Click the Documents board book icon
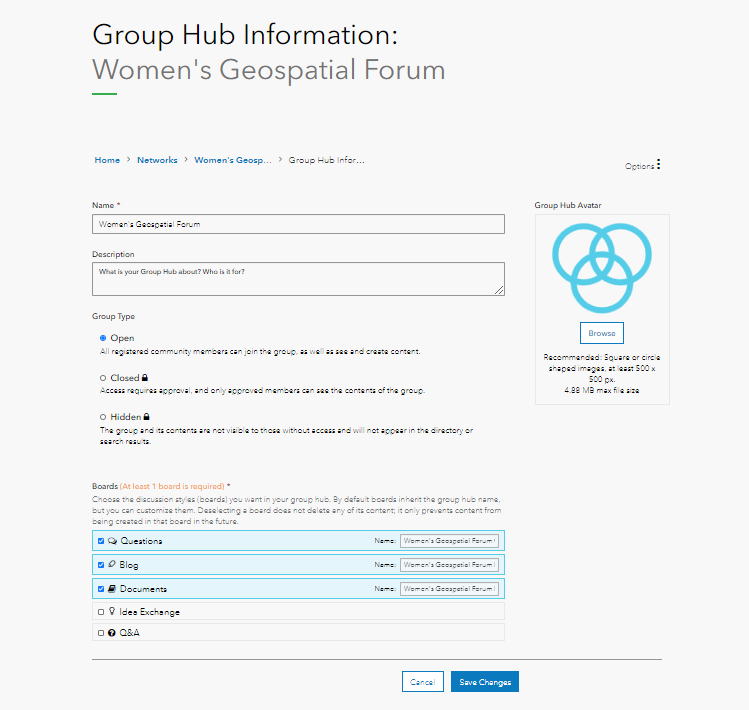The image size is (749, 710). coord(112,589)
